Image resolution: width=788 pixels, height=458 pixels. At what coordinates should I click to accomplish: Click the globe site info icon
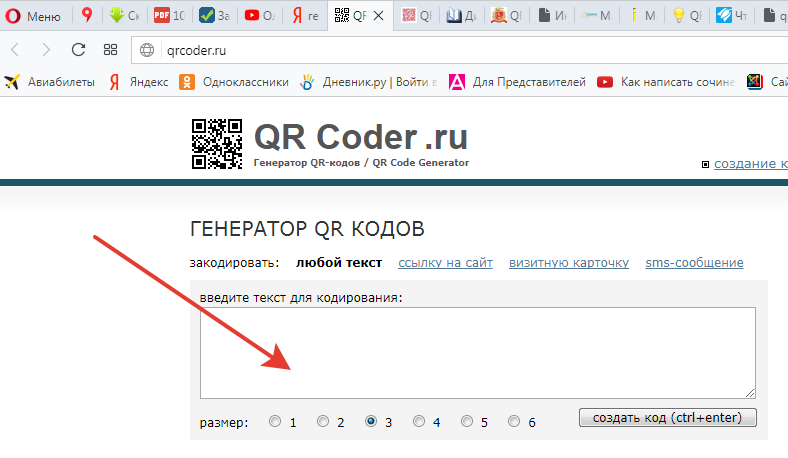(147, 50)
